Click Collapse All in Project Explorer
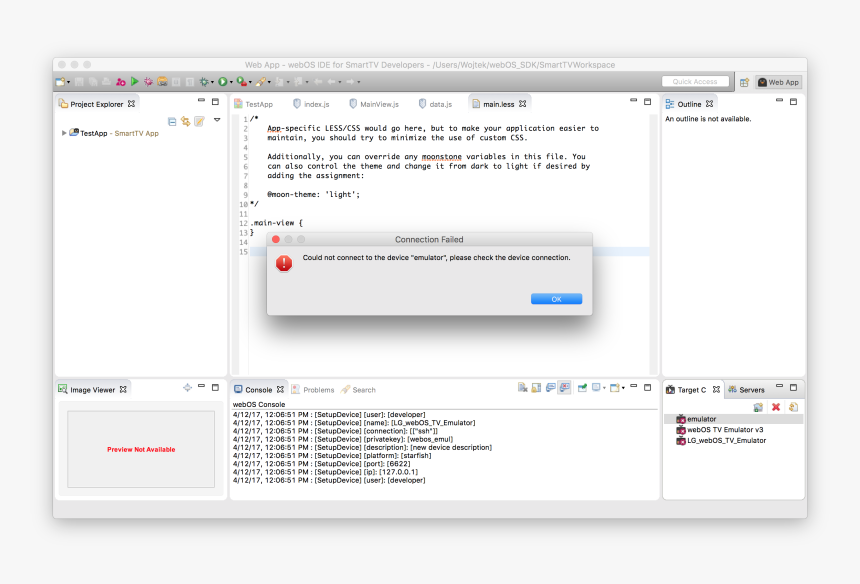860x584 pixels. pyautogui.click(x=172, y=121)
